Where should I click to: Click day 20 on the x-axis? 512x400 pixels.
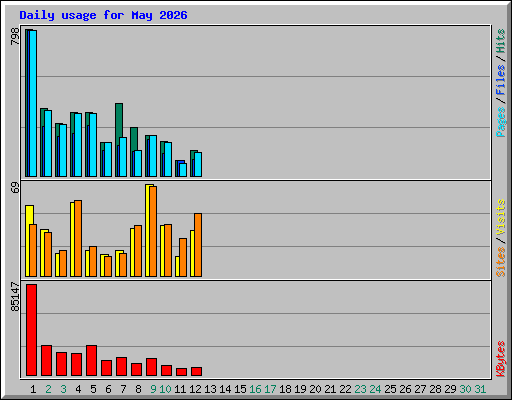tap(315, 389)
